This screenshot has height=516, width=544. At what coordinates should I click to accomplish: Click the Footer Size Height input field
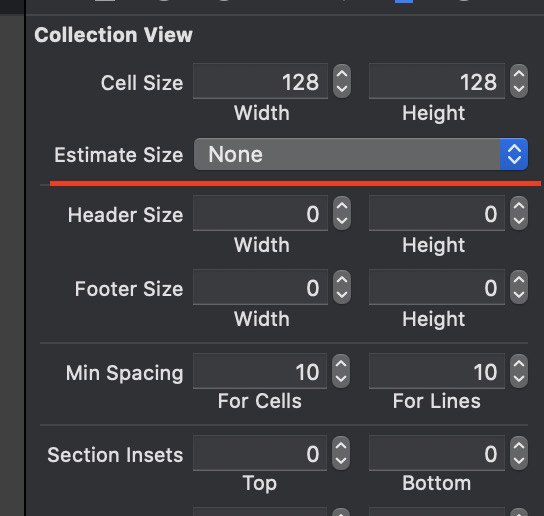click(437, 287)
